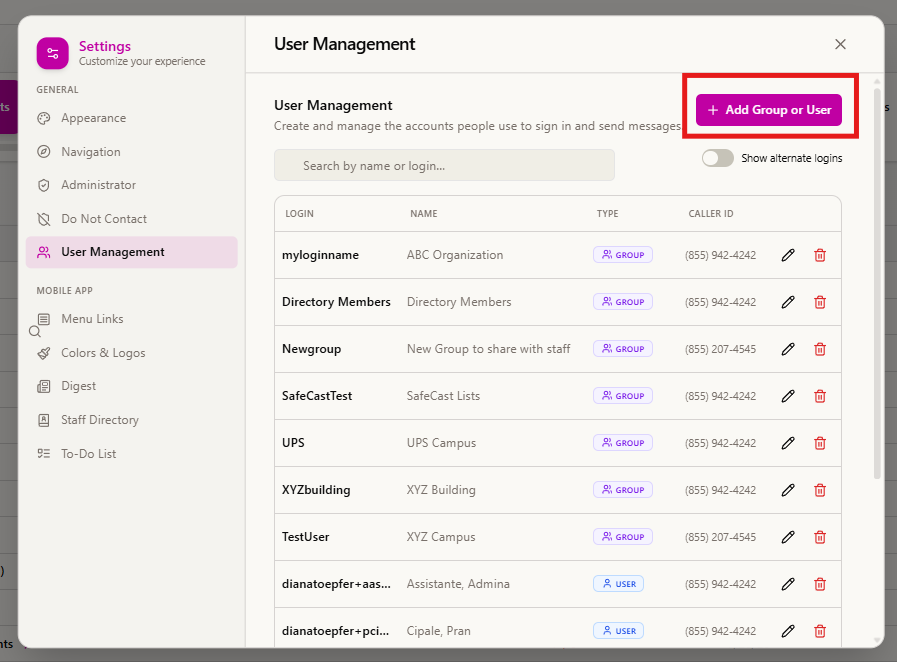Delete the Newgroup row with trash icon
Viewport: 897px width, 662px height.
[820, 349]
